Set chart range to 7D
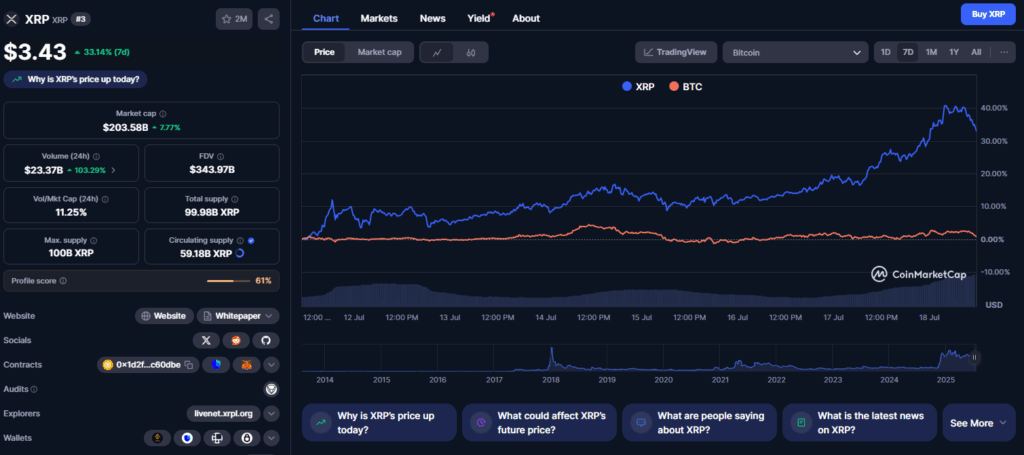The image size is (1024, 455). 908,52
